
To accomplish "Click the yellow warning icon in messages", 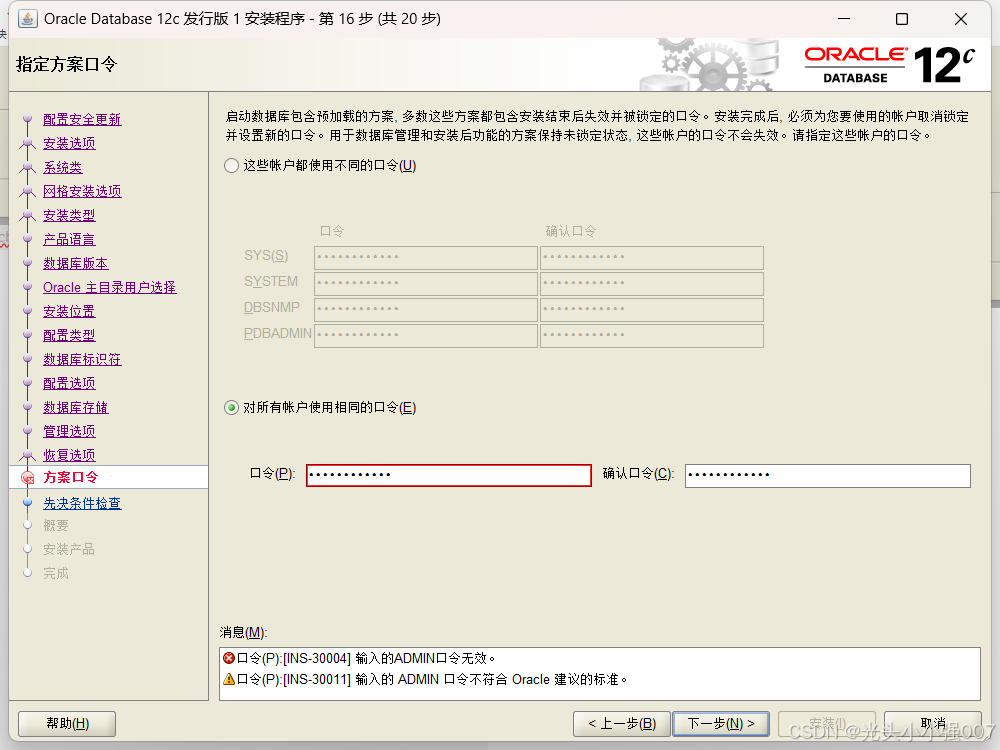I will pyautogui.click(x=229, y=680).
